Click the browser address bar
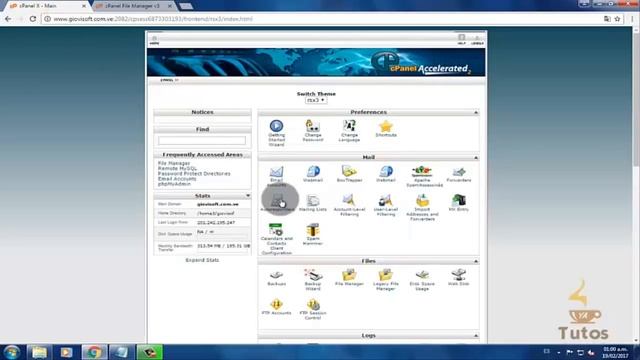Image resolution: width=640 pixels, height=360 pixels. (322, 19)
